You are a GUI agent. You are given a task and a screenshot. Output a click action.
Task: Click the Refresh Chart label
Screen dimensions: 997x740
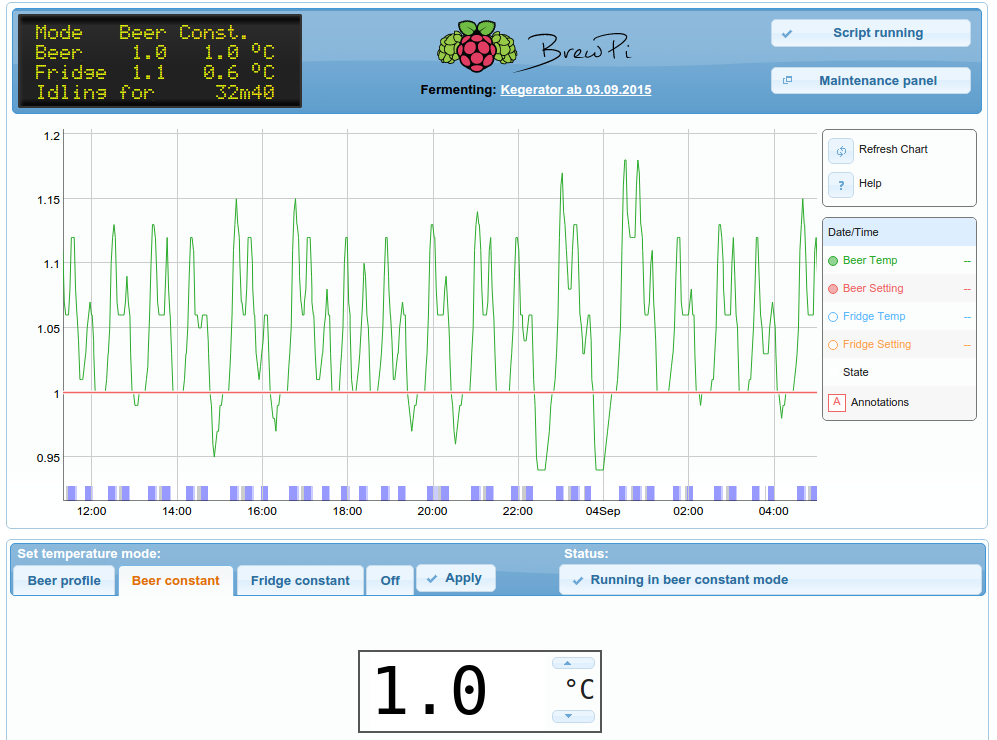(x=893, y=149)
